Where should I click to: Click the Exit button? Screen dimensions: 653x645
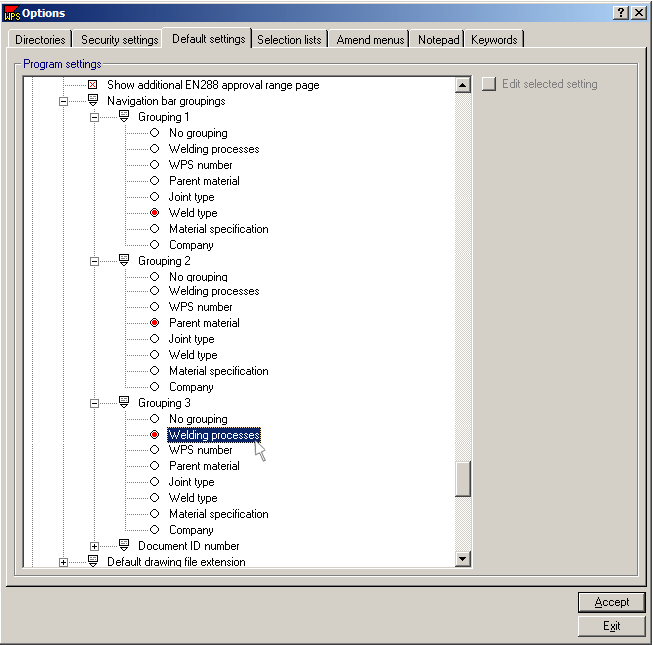point(611,626)
